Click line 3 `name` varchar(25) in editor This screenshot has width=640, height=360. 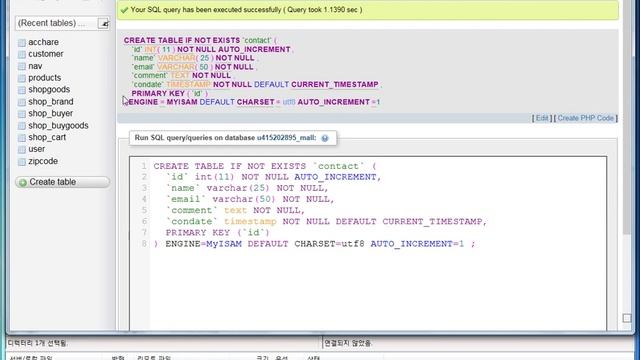coord(218,188)
